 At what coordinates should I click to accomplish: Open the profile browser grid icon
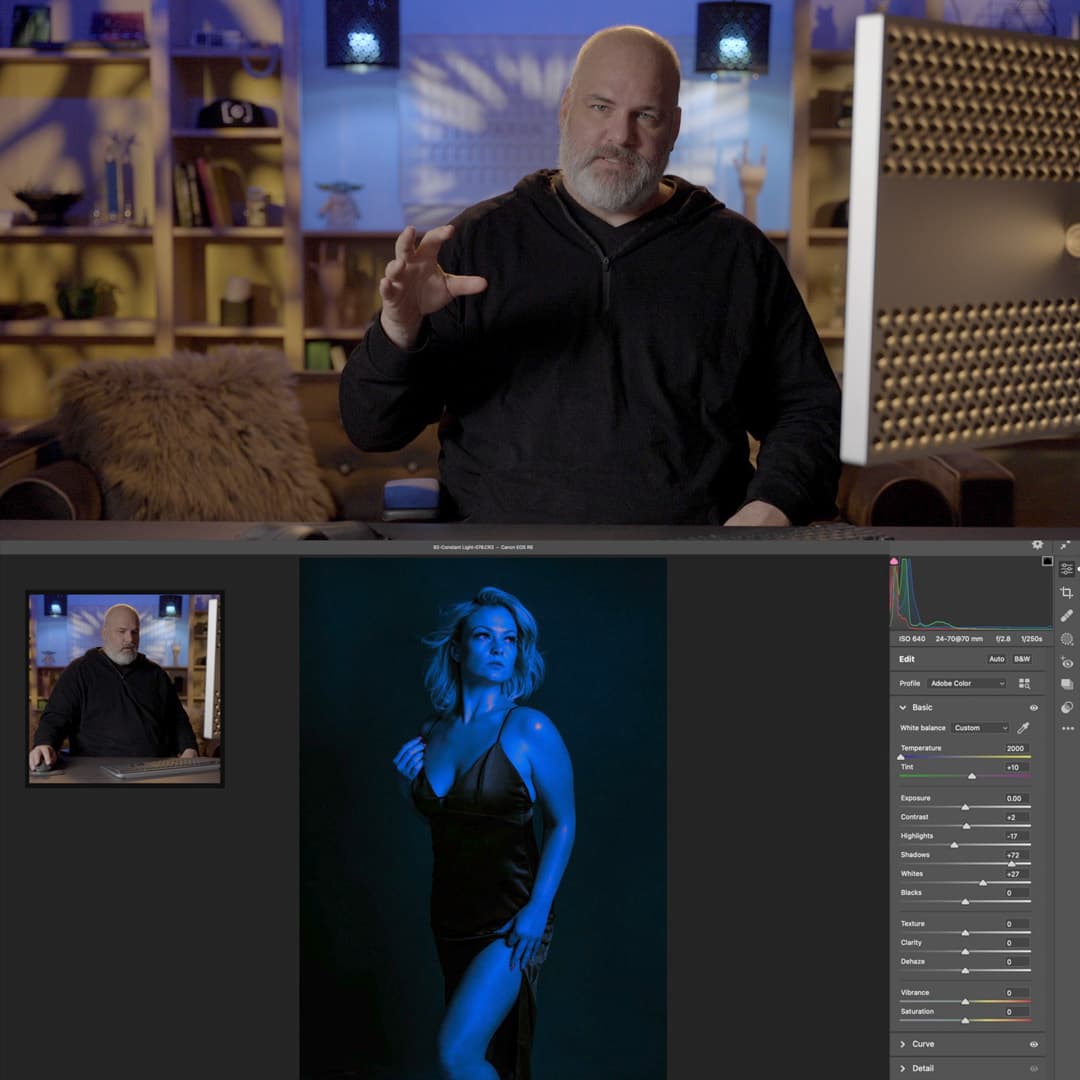(x=1024, y=684)
